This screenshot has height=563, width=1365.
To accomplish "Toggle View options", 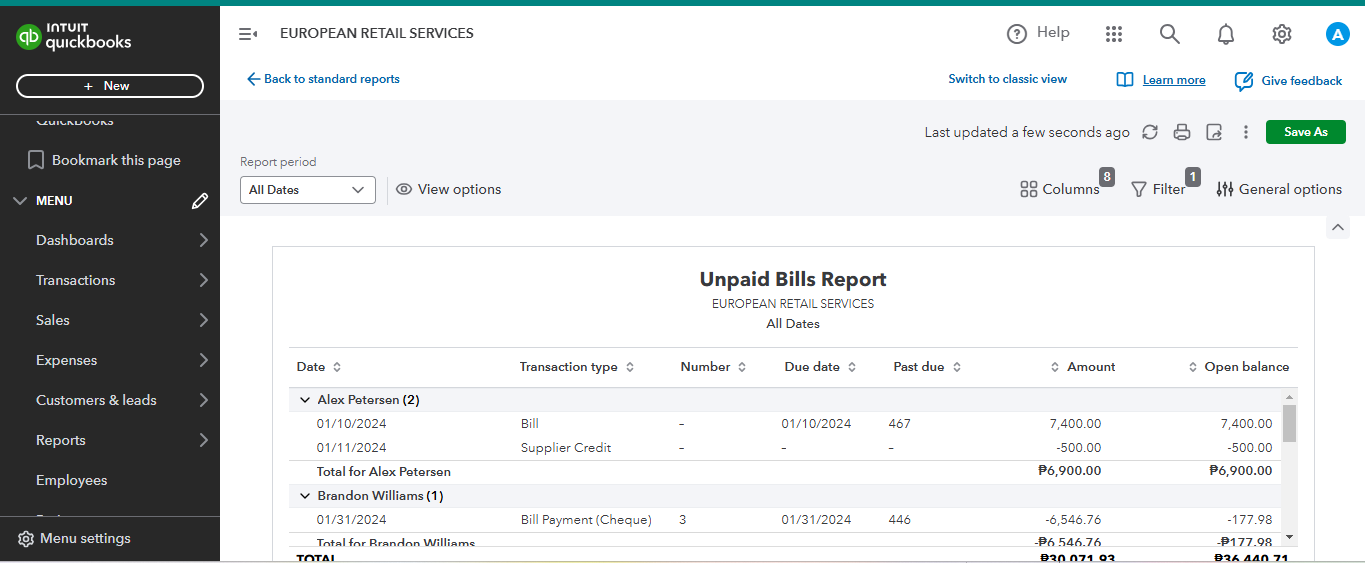I will tap(448, 189).
